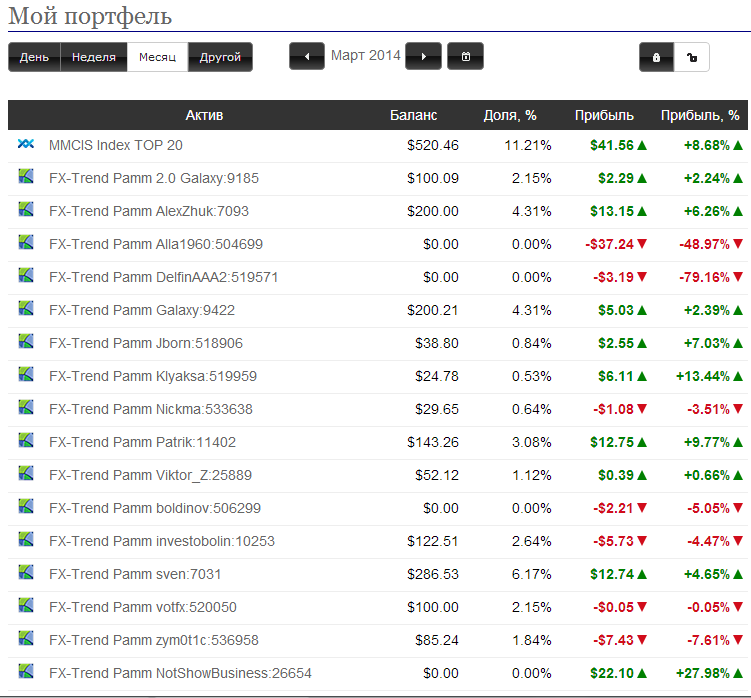Image resolution: width=751 pixels, height=698 pixels.
Task: Click icon for Jborn:518906 row
Action: point(26,342)
